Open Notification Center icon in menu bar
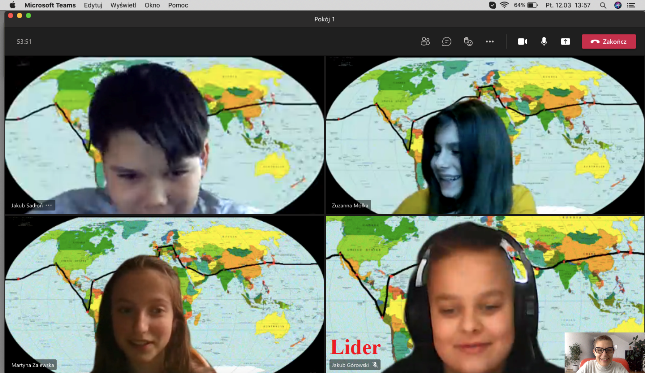Viewport: 645px width, 373px height. pyautogui.click(x=631, y=5)
